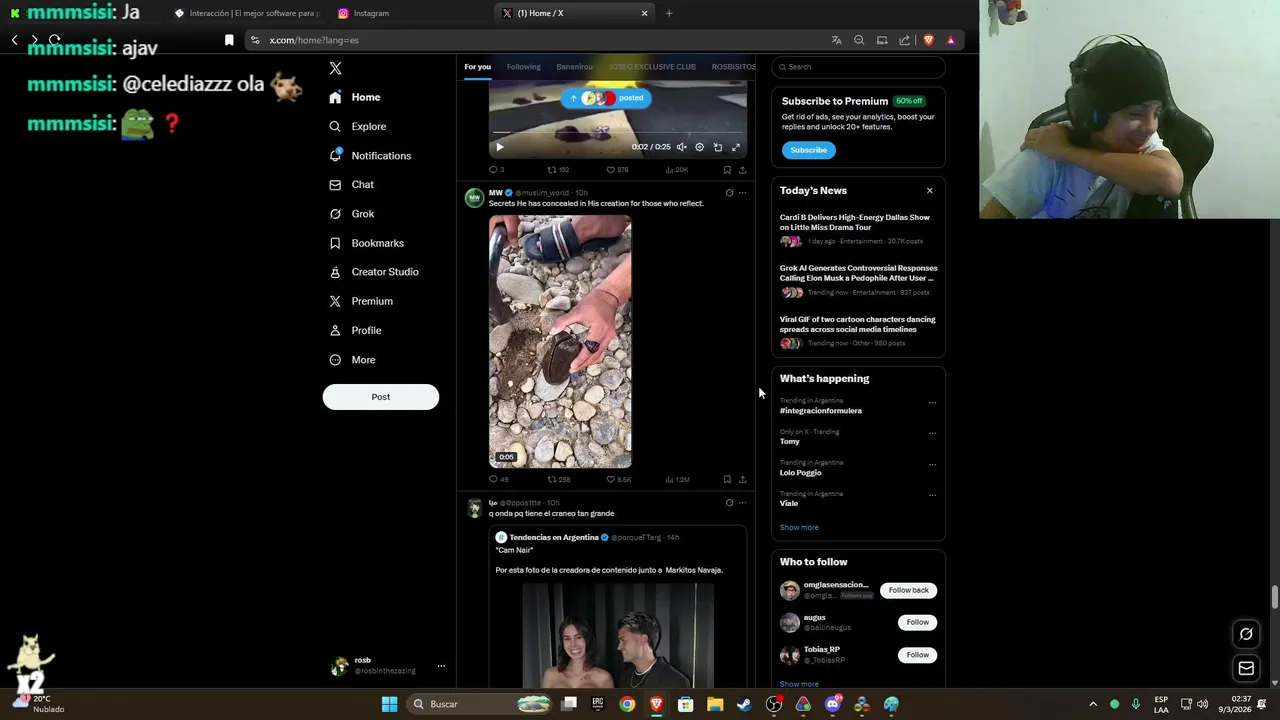Screen dimensions: 1280x720
Task: Bookmark the MW post
Action: [727, 480]
